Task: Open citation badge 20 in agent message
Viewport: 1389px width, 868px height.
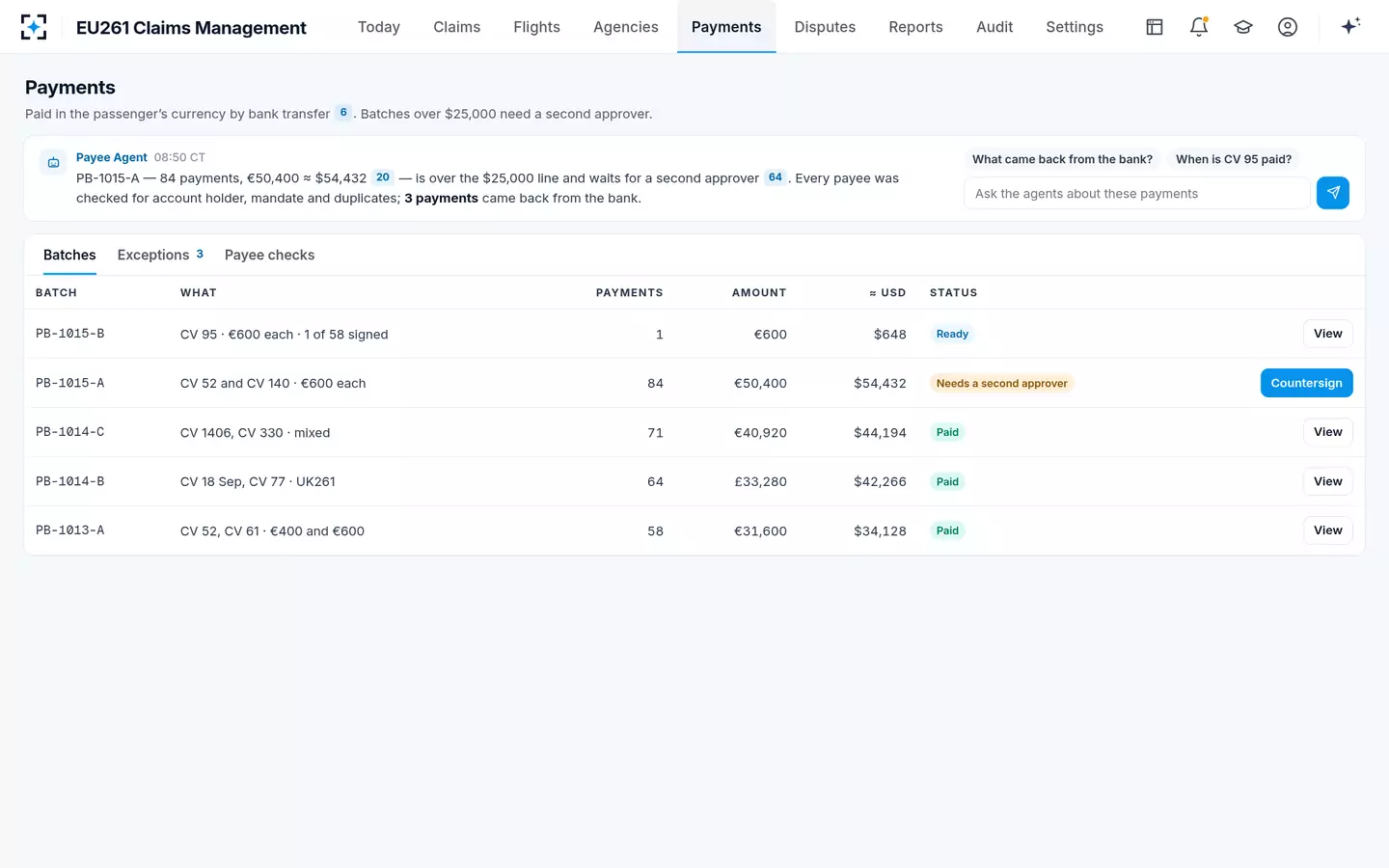Action: pyautogui.click(x=383, y=177)
